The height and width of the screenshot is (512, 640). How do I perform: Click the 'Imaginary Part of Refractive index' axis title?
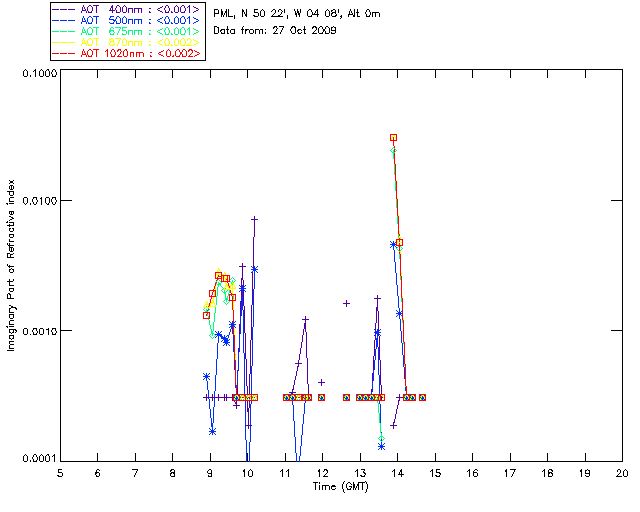(x=11, y=265)
